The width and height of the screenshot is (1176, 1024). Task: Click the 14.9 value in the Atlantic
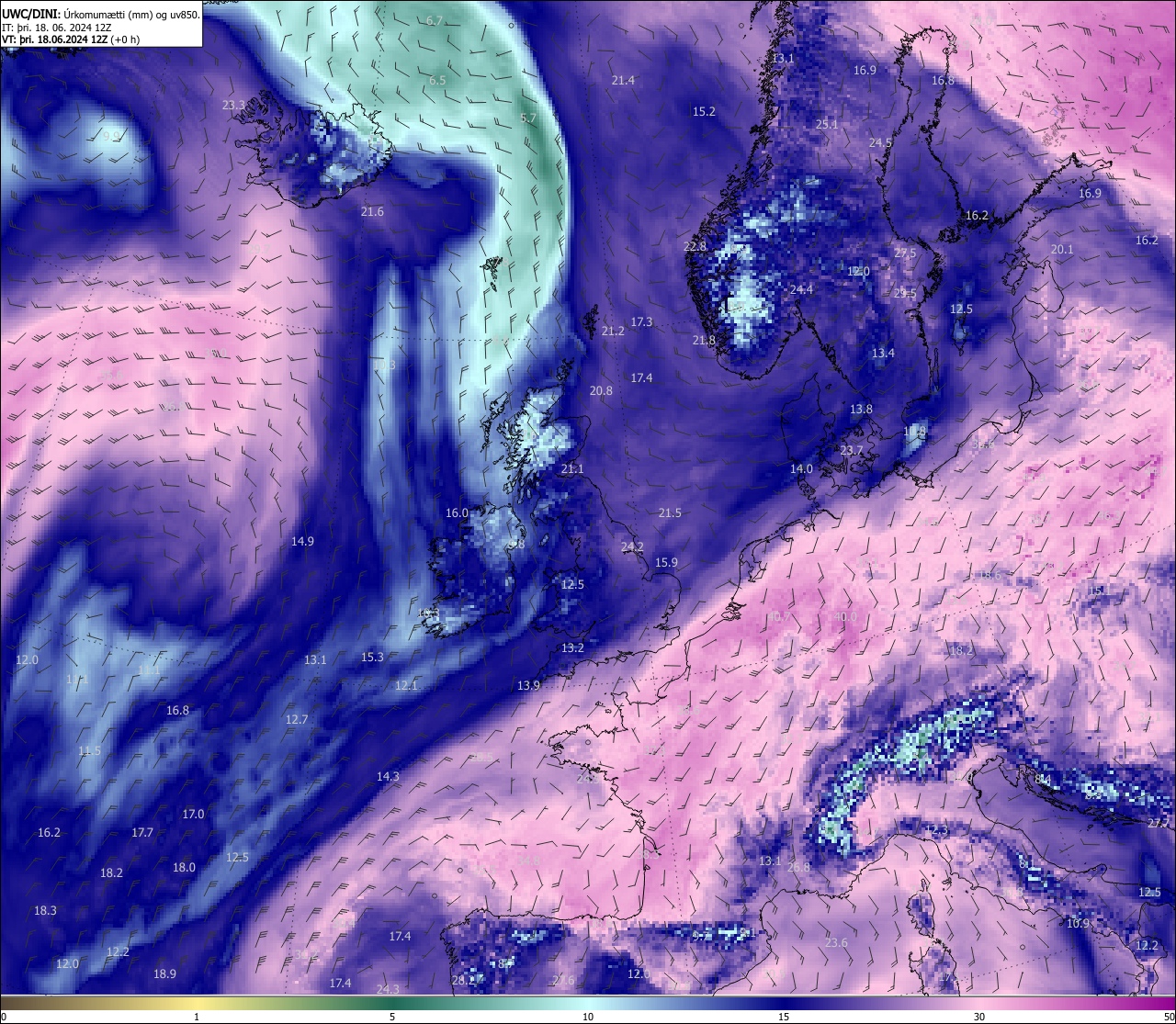pos(302,542)
